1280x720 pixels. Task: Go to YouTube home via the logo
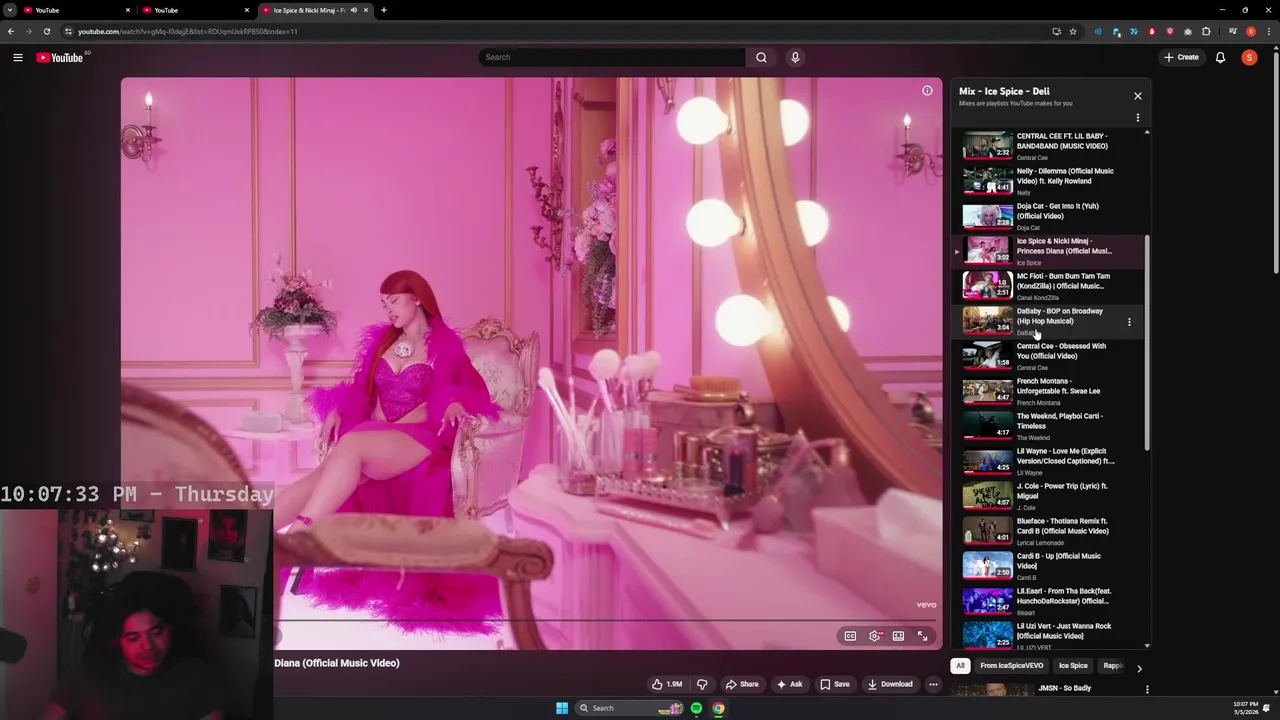click(60, 57)
